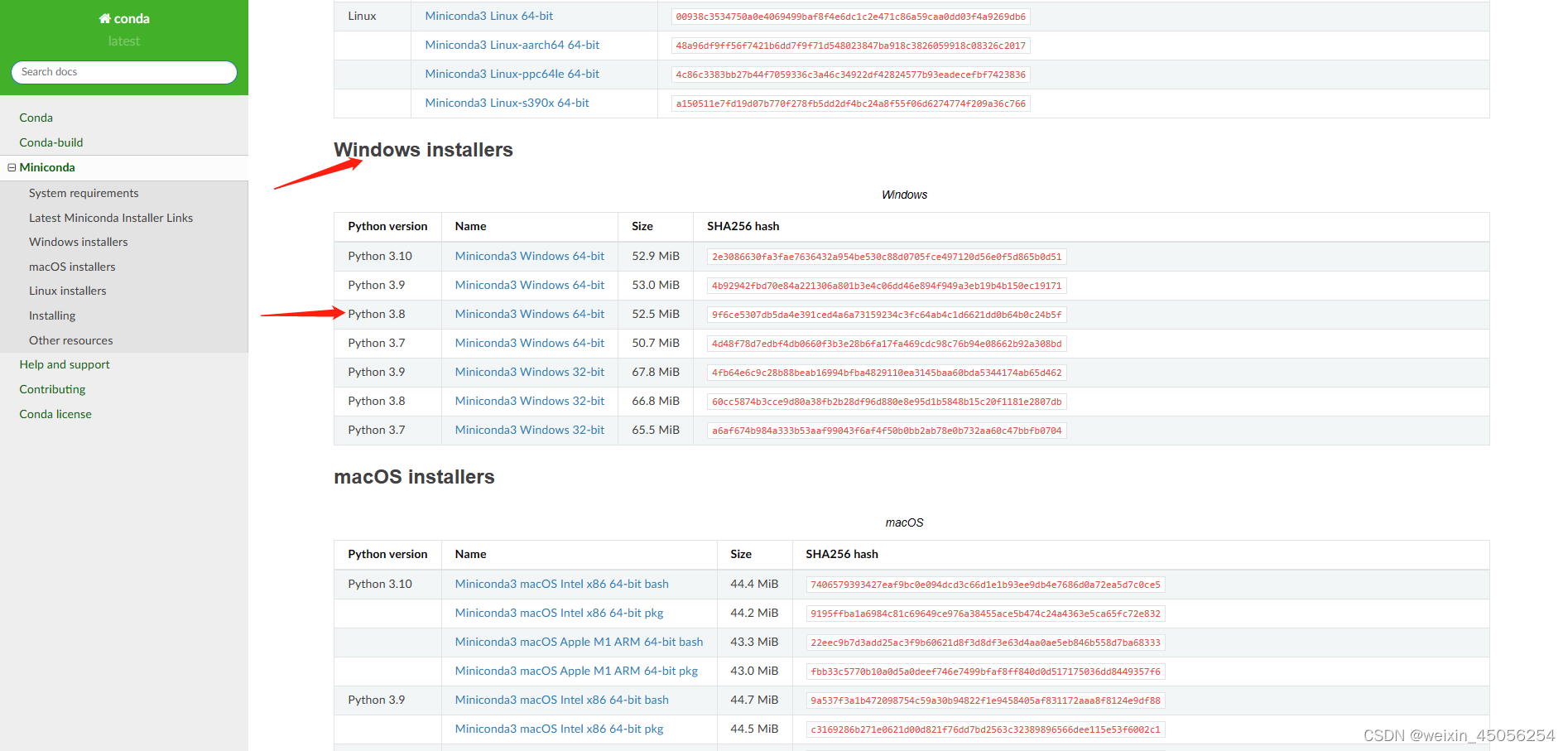Viewport: 1568px width, 751px height.
Task: Select SHA256 hash starting with a150511e
Action: [851, 104]
